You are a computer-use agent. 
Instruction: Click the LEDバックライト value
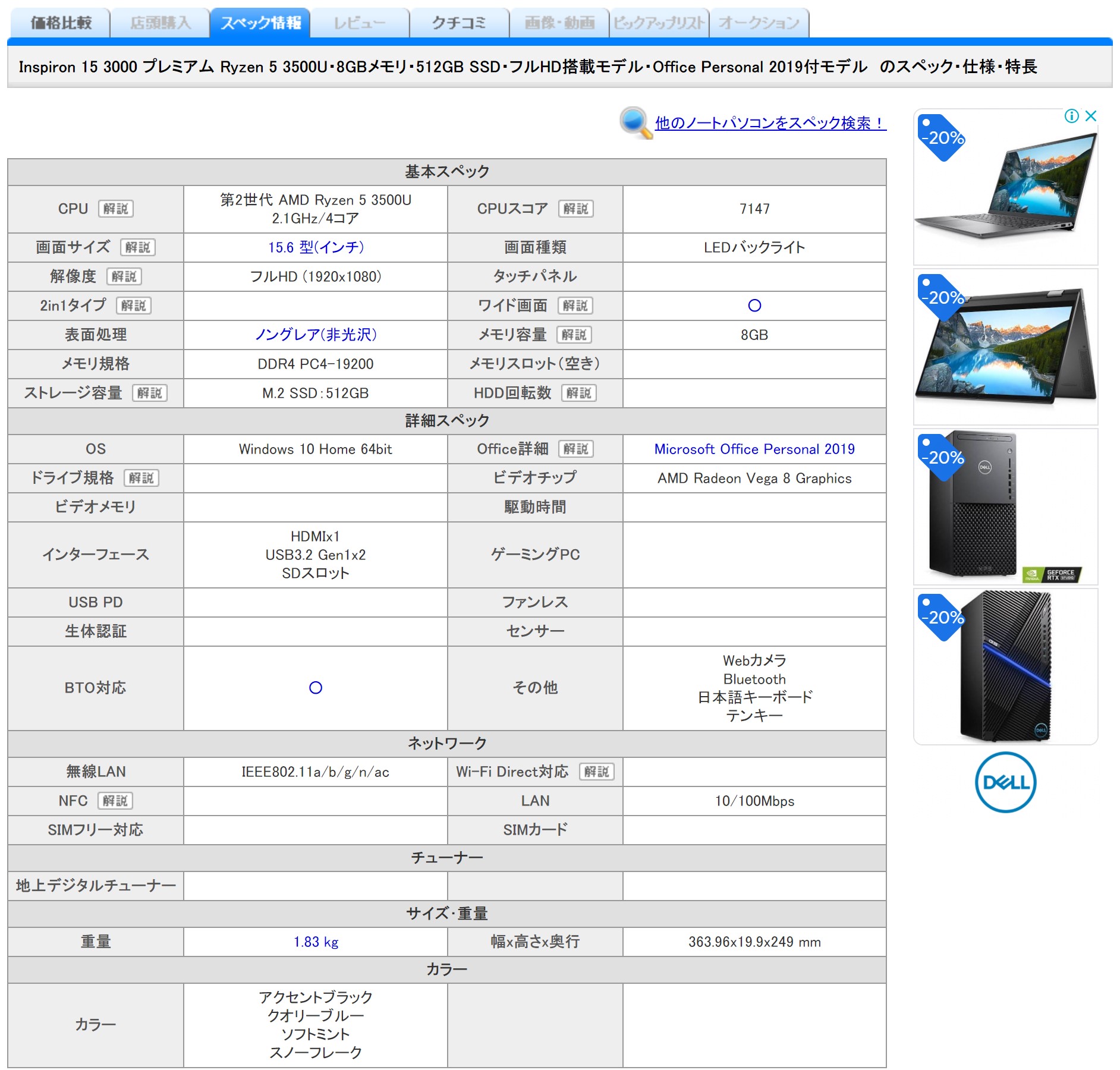click(x=754, y=247)
